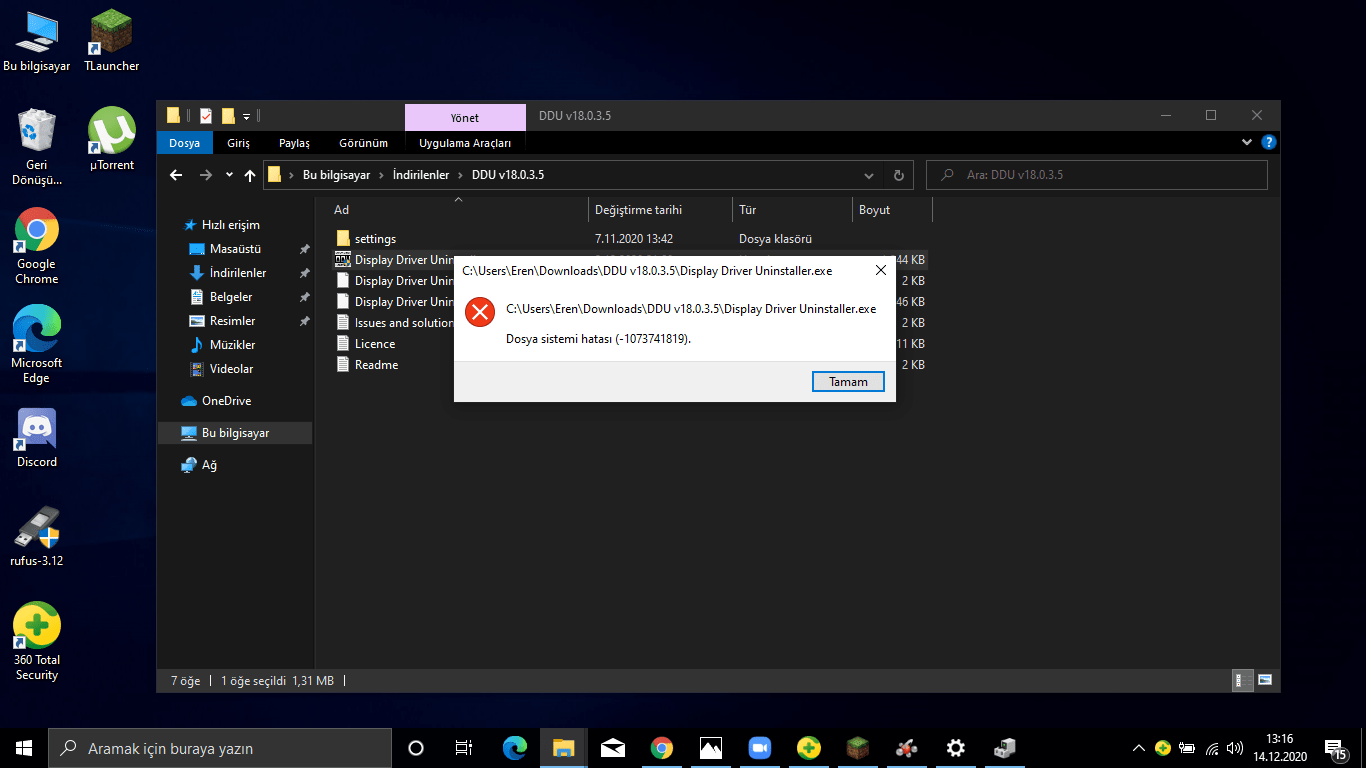The width and height of the screenshot is (1366, 768).
Task: Switch to the large icons view layout
Action: pyautogui.click(x=1265, y=680)
